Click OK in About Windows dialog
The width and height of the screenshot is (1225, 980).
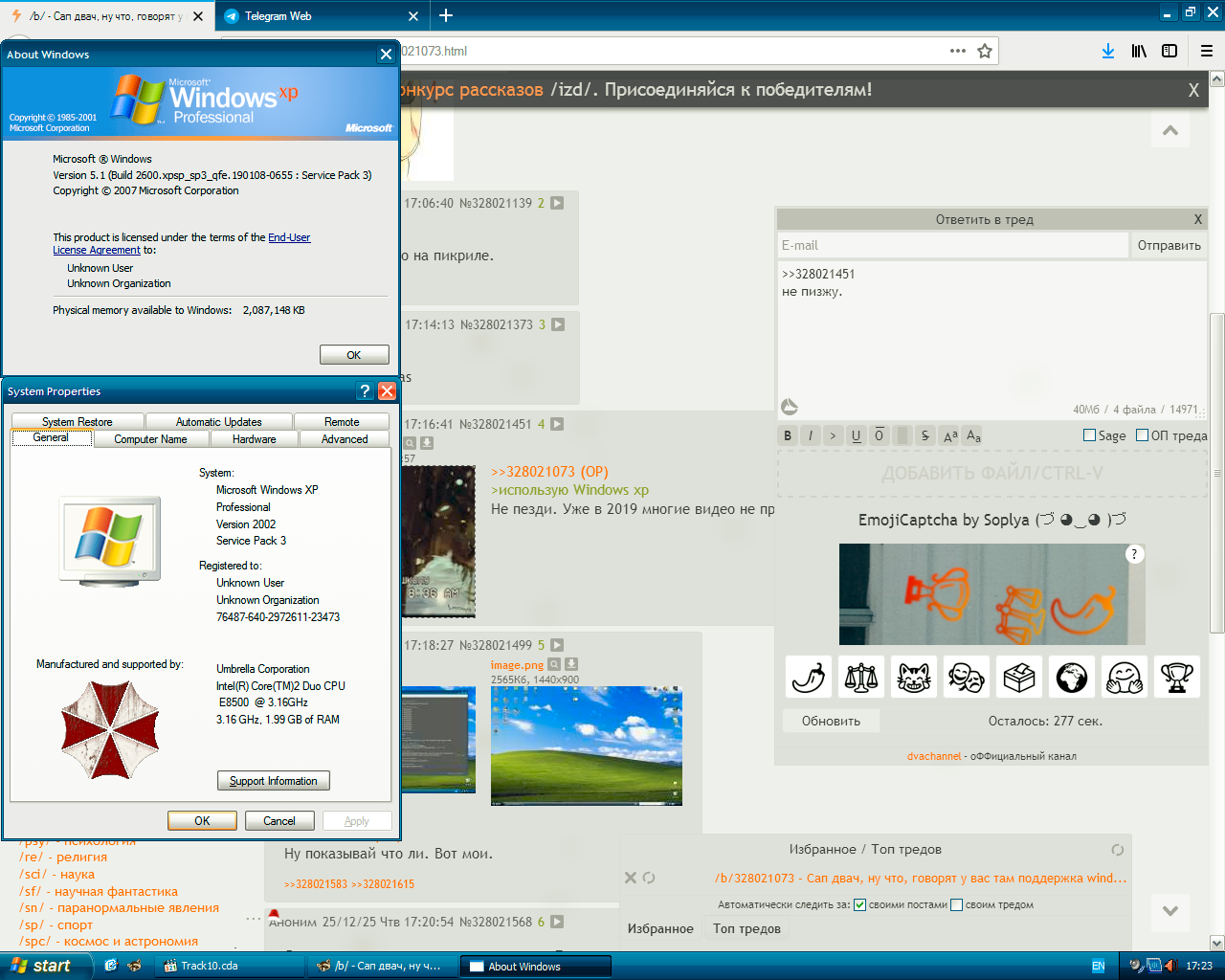pos(354,355)
